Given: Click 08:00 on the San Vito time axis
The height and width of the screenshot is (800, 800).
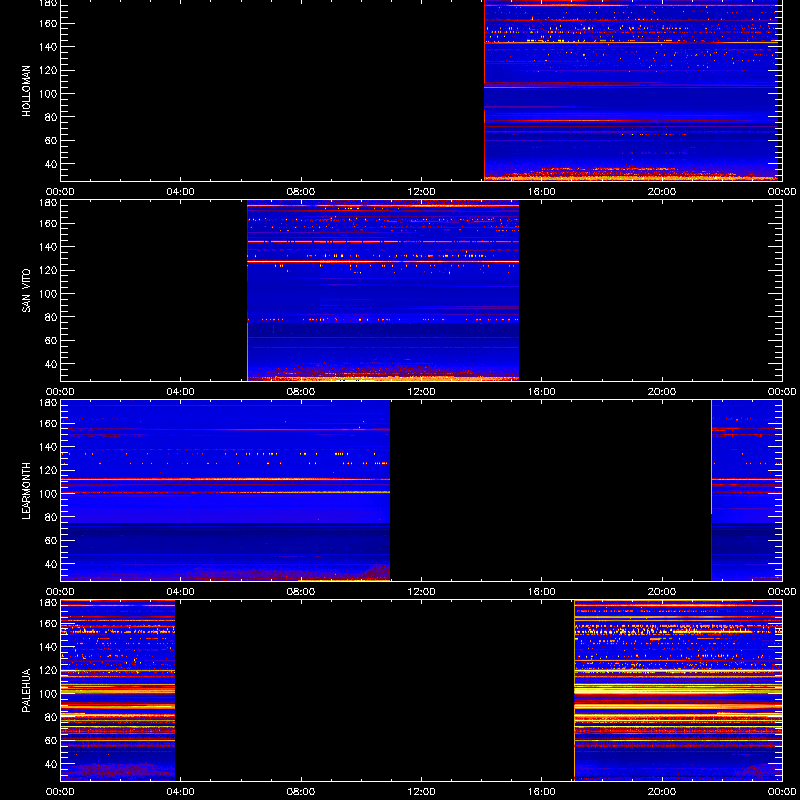Looking at the screenshot, I should pos(301,392).
